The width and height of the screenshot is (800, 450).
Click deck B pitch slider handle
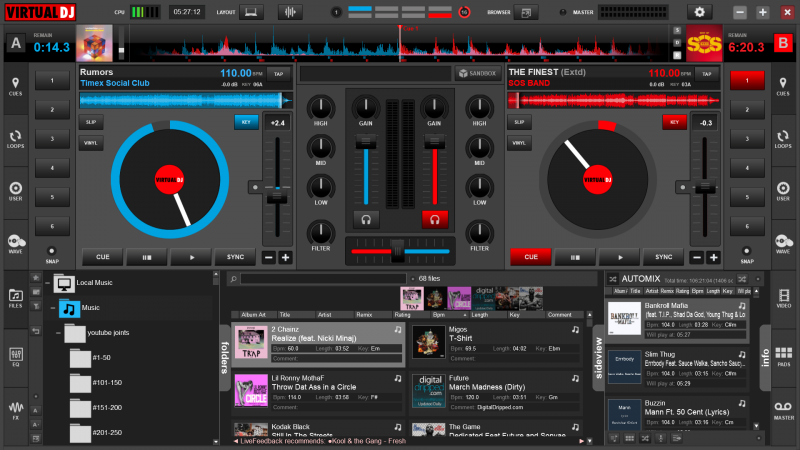(705, 188)
